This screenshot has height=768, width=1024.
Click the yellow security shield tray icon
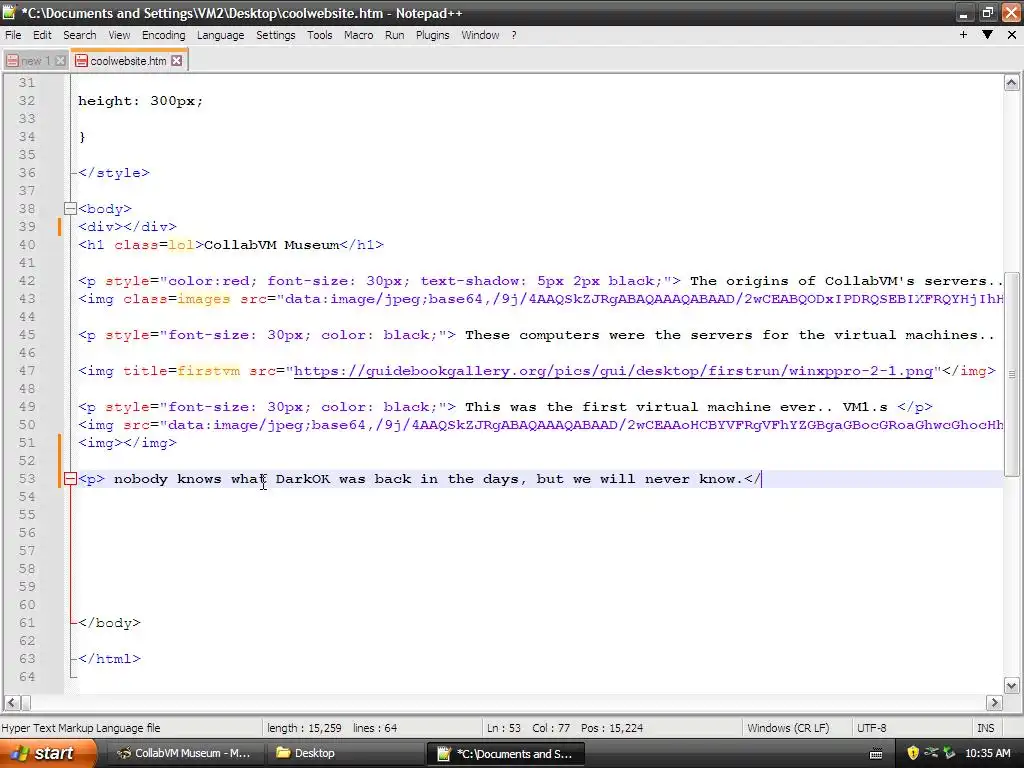pyautogui.click(x=913, y=754)
